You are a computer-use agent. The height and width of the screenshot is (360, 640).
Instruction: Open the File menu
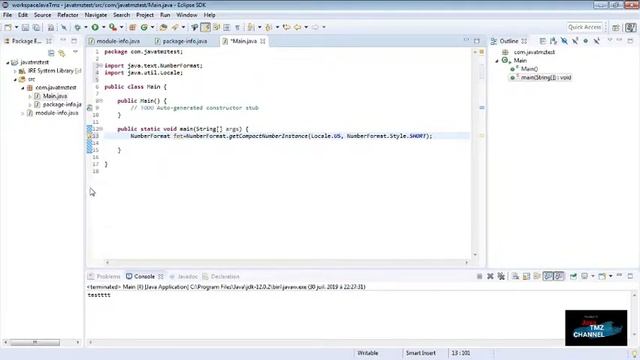[7, 15]
